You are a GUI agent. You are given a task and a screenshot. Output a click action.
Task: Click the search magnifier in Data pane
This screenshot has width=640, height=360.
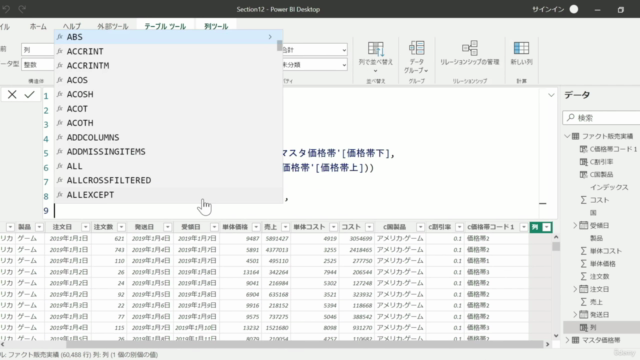coord(571,118)
